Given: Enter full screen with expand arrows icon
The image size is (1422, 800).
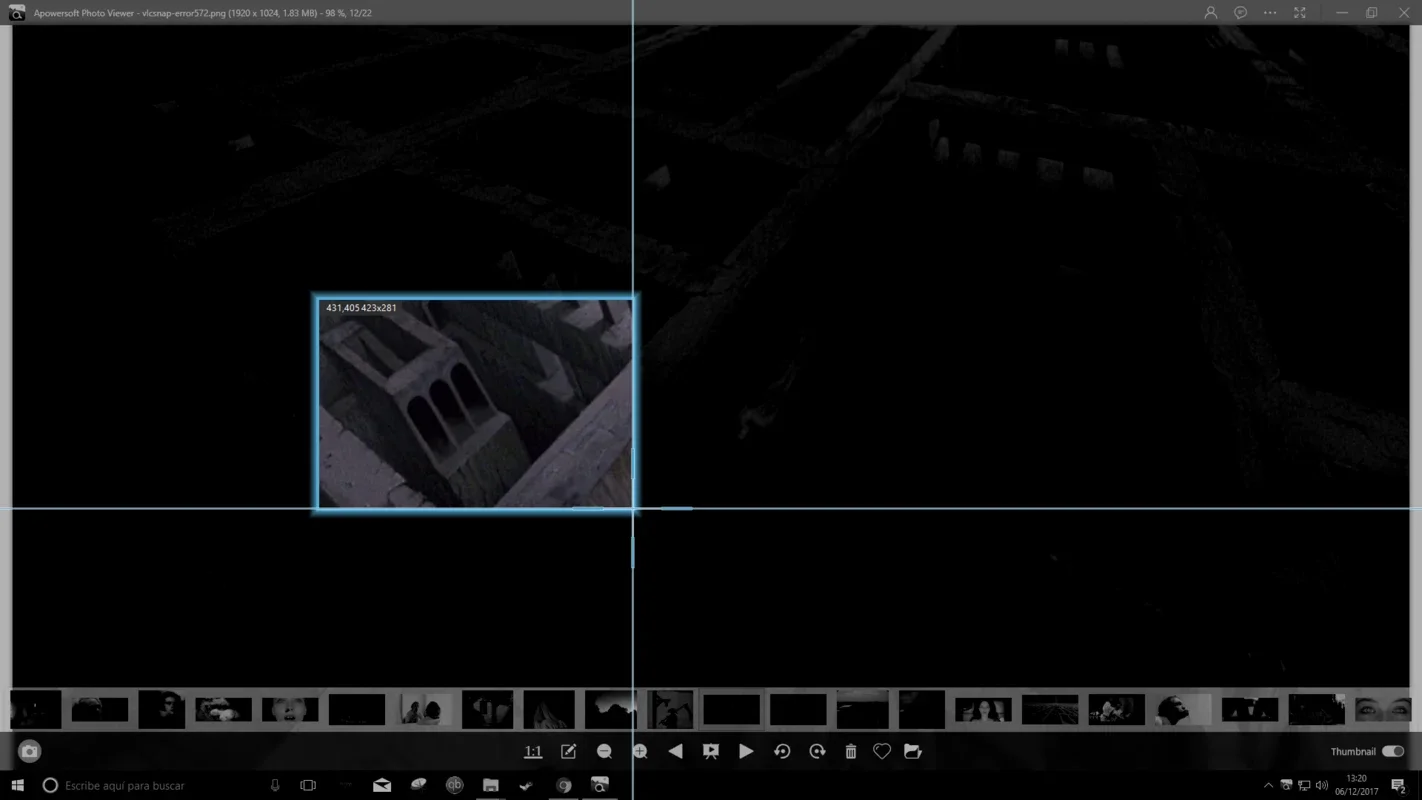Looking at the screenshot, I should click(x=1300, y=13).
